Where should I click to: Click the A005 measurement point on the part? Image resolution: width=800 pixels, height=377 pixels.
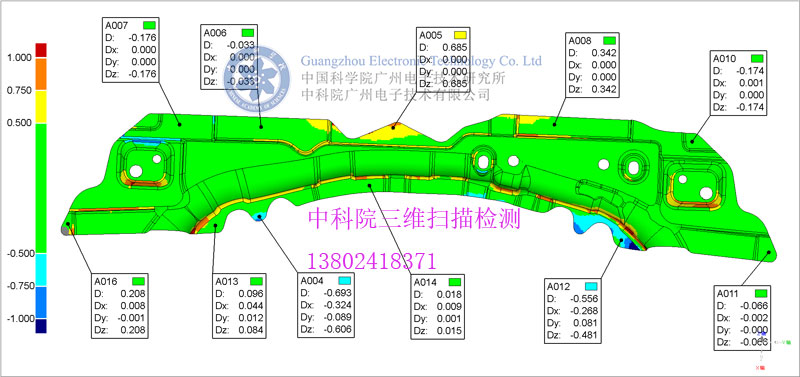(x=393, y=127)
